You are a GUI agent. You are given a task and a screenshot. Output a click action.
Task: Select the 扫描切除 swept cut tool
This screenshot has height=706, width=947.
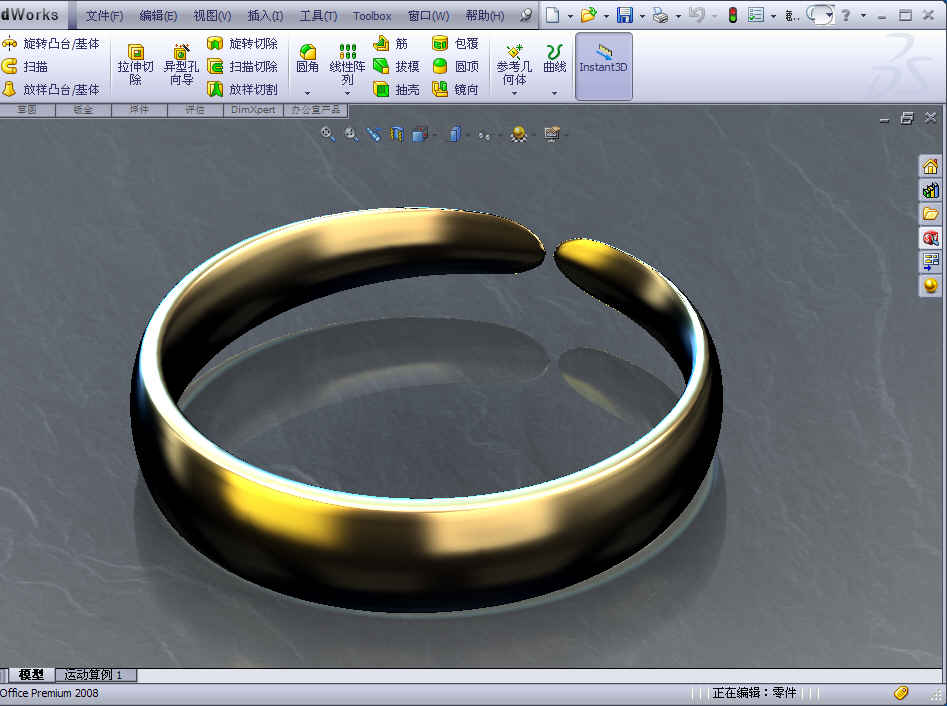(242, 66)
